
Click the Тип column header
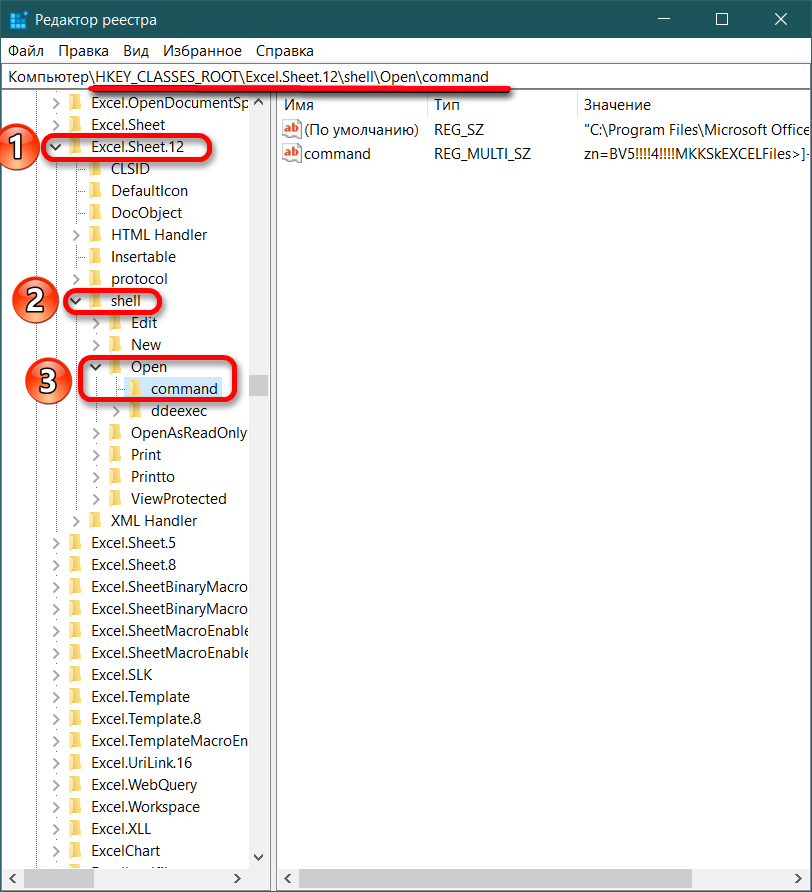click(446, 105)
